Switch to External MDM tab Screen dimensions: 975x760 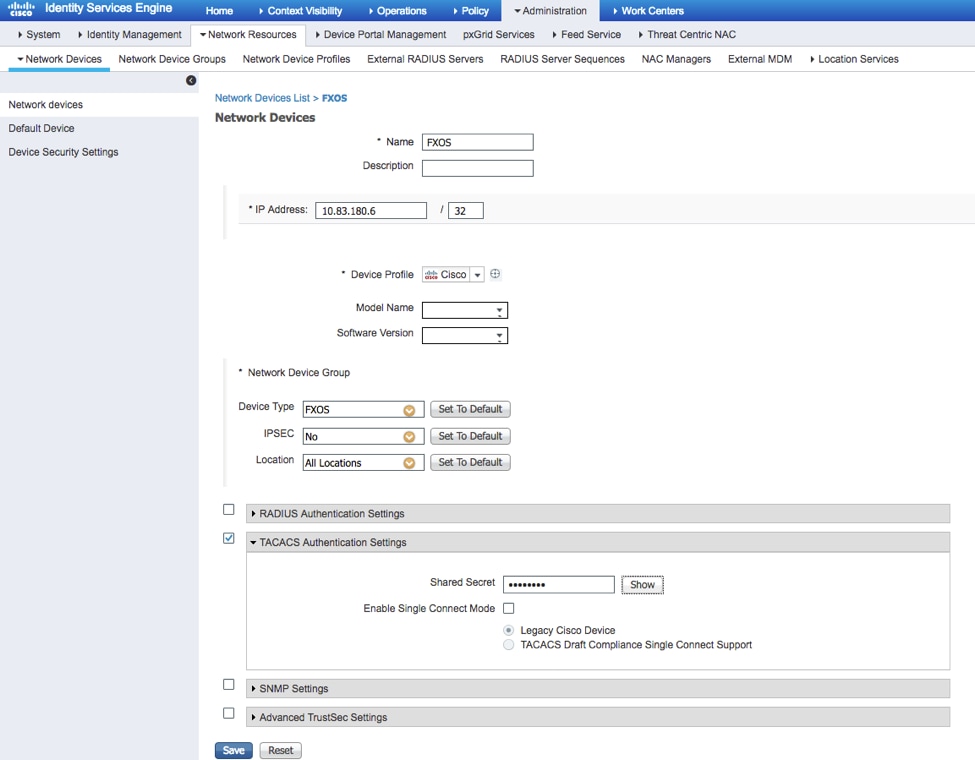point(760,59)
